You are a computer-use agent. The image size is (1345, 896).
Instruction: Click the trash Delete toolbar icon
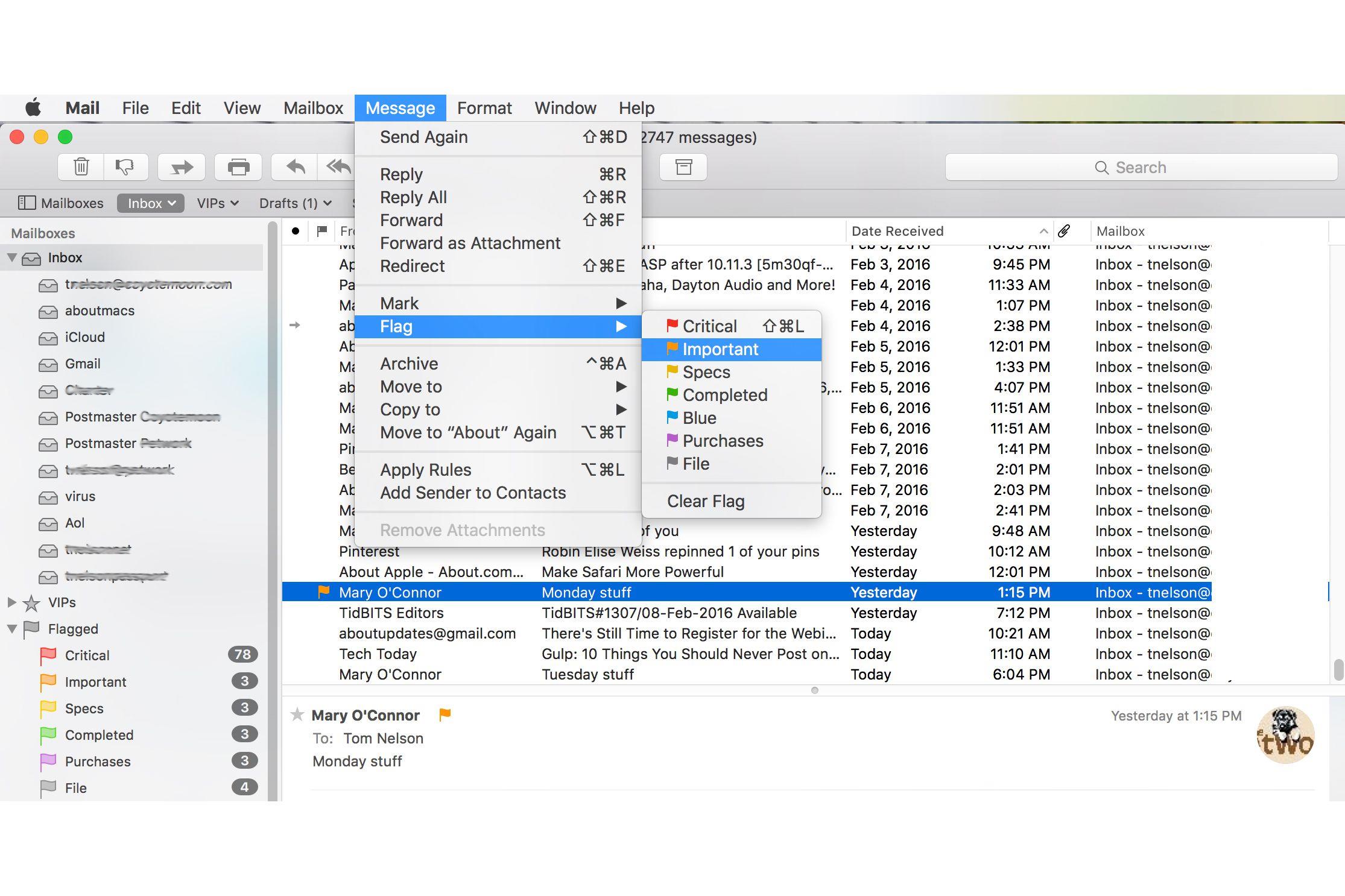point(81,167)
